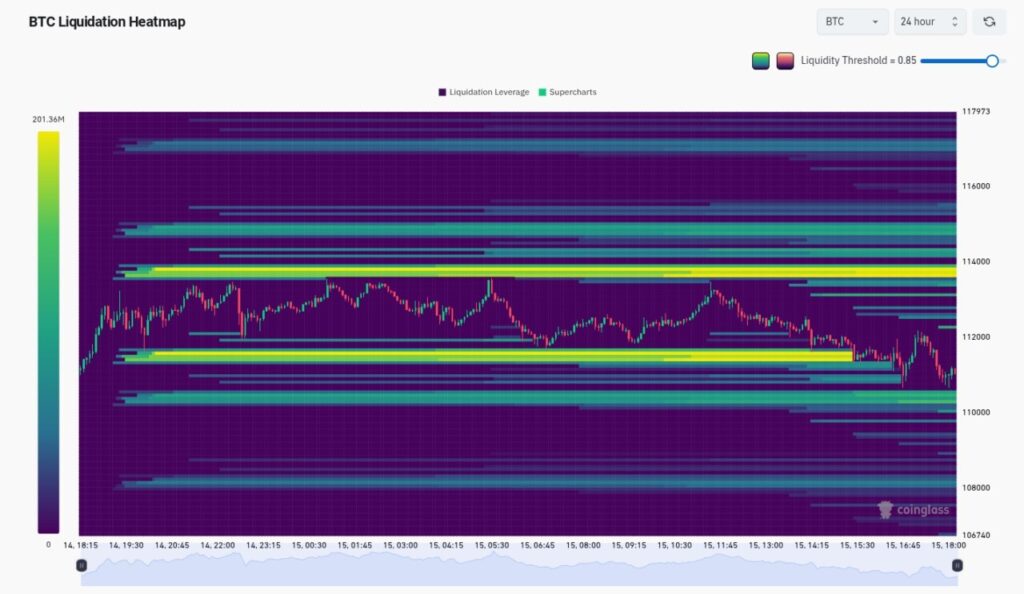This screenshot has height=594, width=1024.
Task: Select the green gradient color palette icon
Action: click(761, 60)
